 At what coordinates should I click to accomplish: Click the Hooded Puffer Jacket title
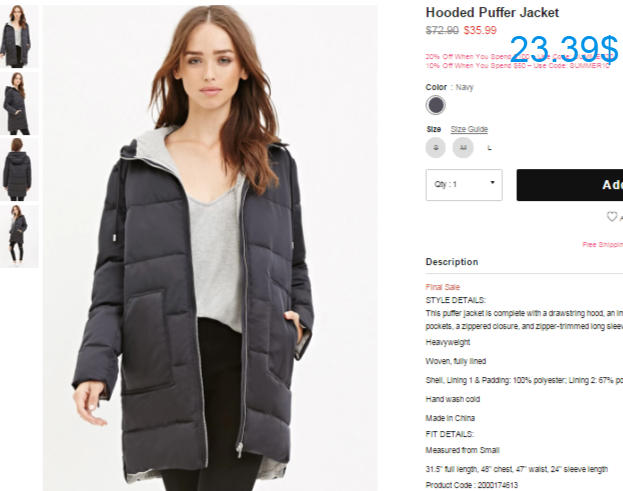click(x=492, y=13)
